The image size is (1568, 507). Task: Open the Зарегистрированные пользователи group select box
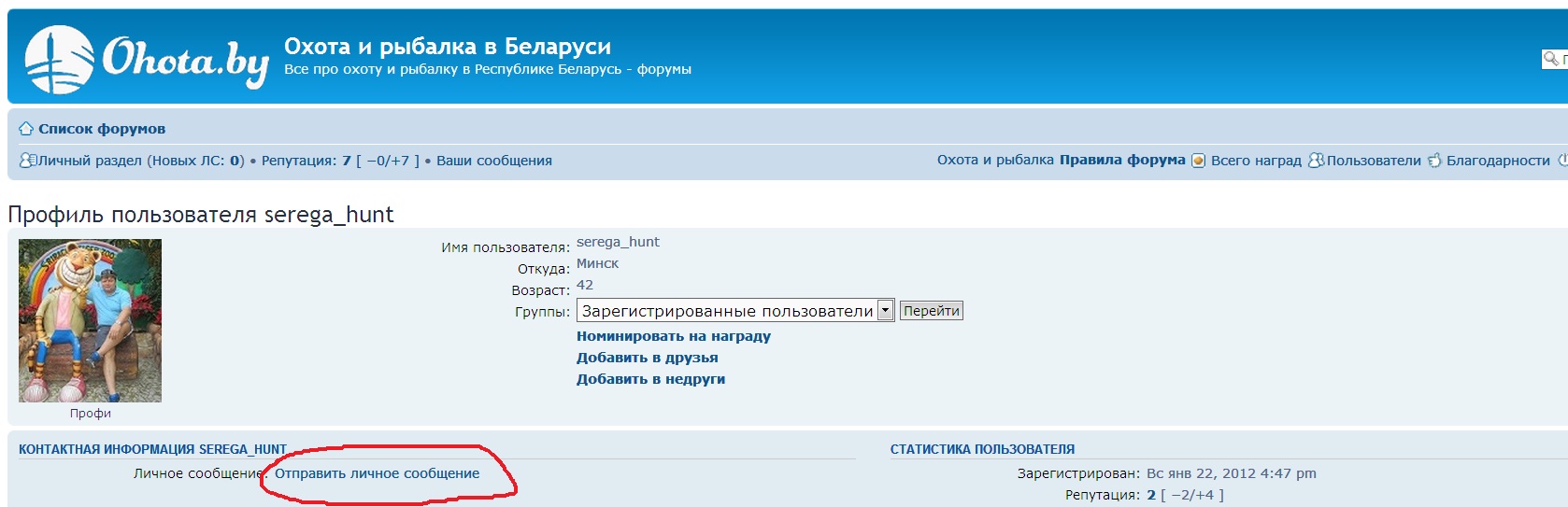[727, 311]
